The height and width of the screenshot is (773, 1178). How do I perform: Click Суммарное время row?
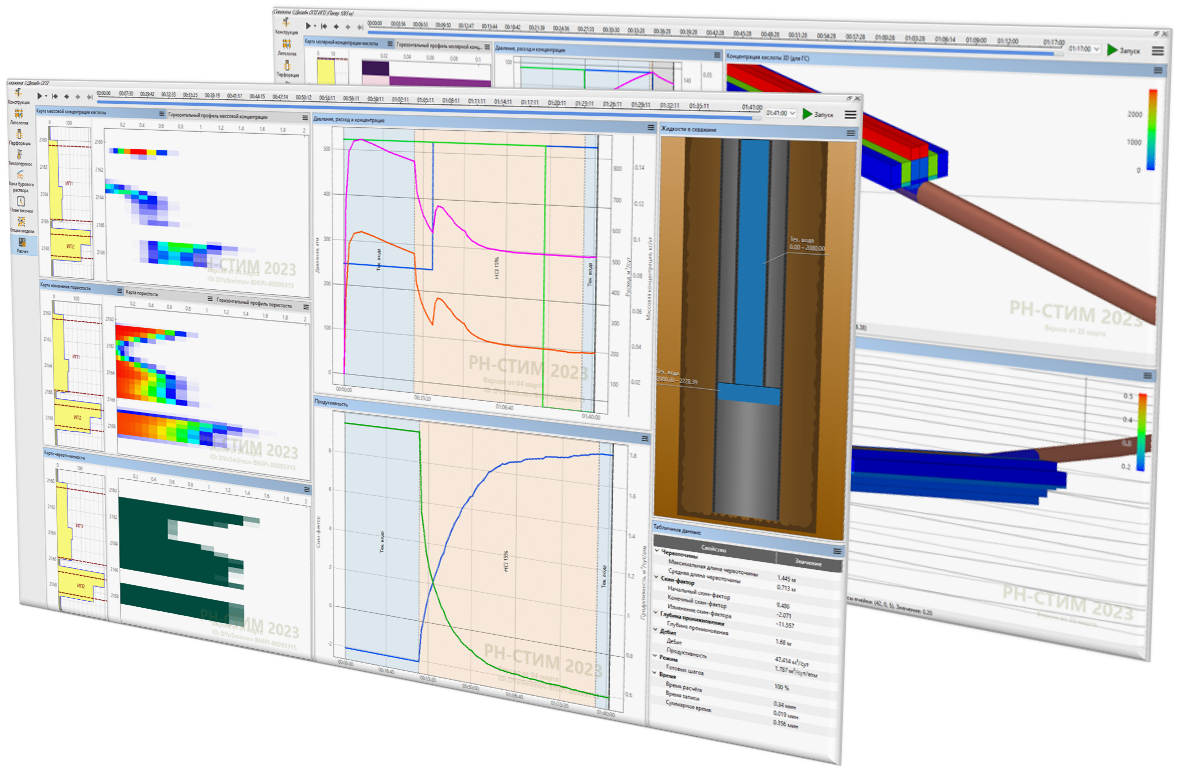[x=745, y=716]
